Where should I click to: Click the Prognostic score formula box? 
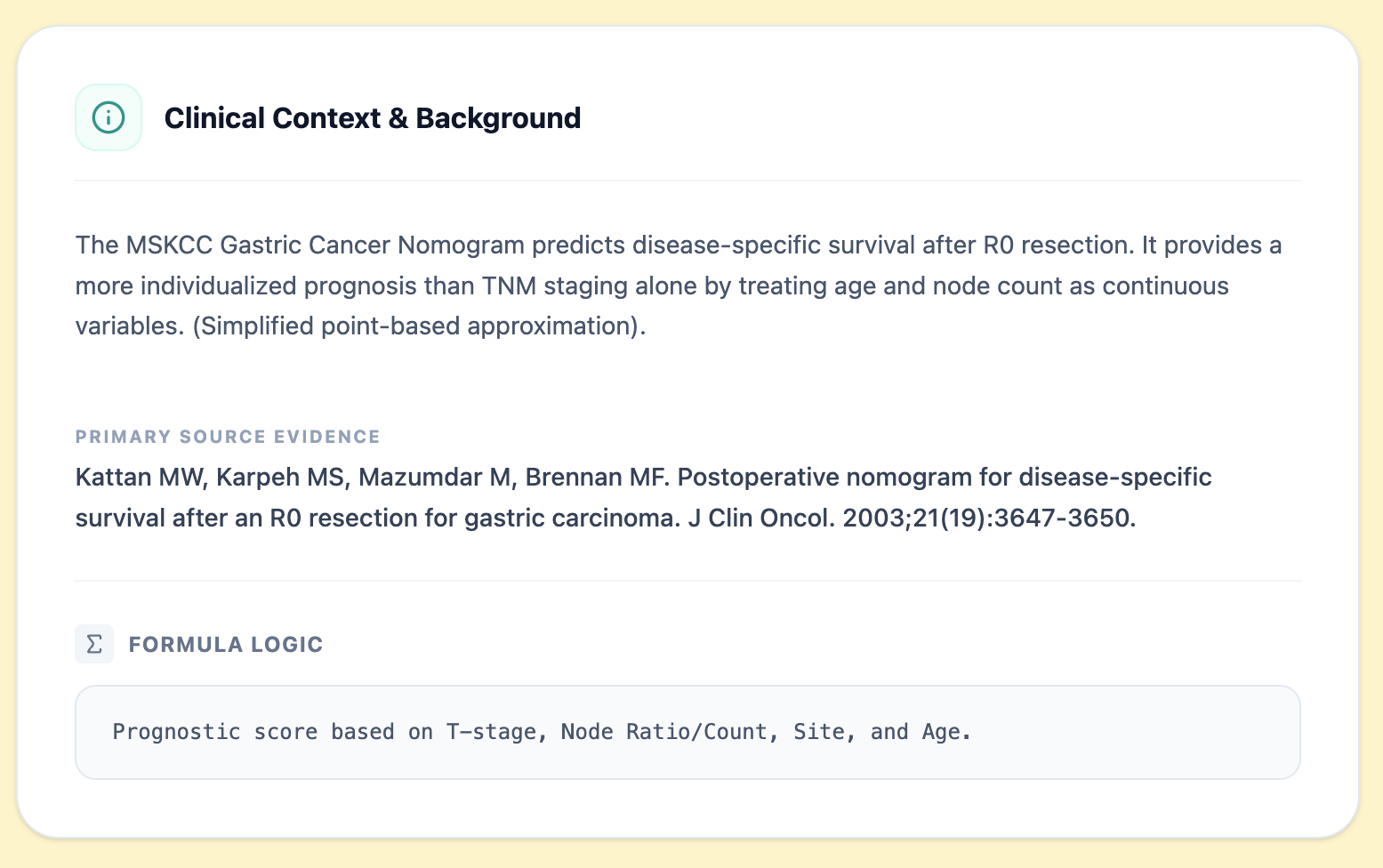click(x=687, y=732)
